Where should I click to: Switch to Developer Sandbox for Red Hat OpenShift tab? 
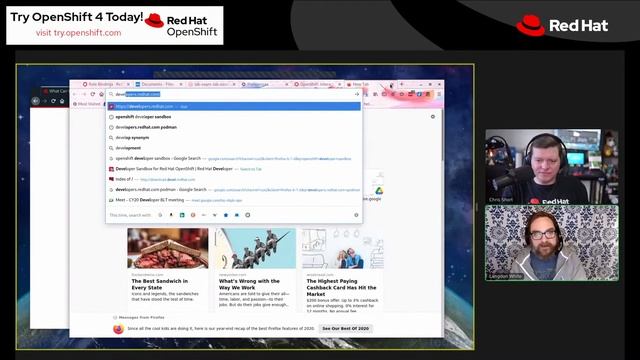[x=234, y=169]
